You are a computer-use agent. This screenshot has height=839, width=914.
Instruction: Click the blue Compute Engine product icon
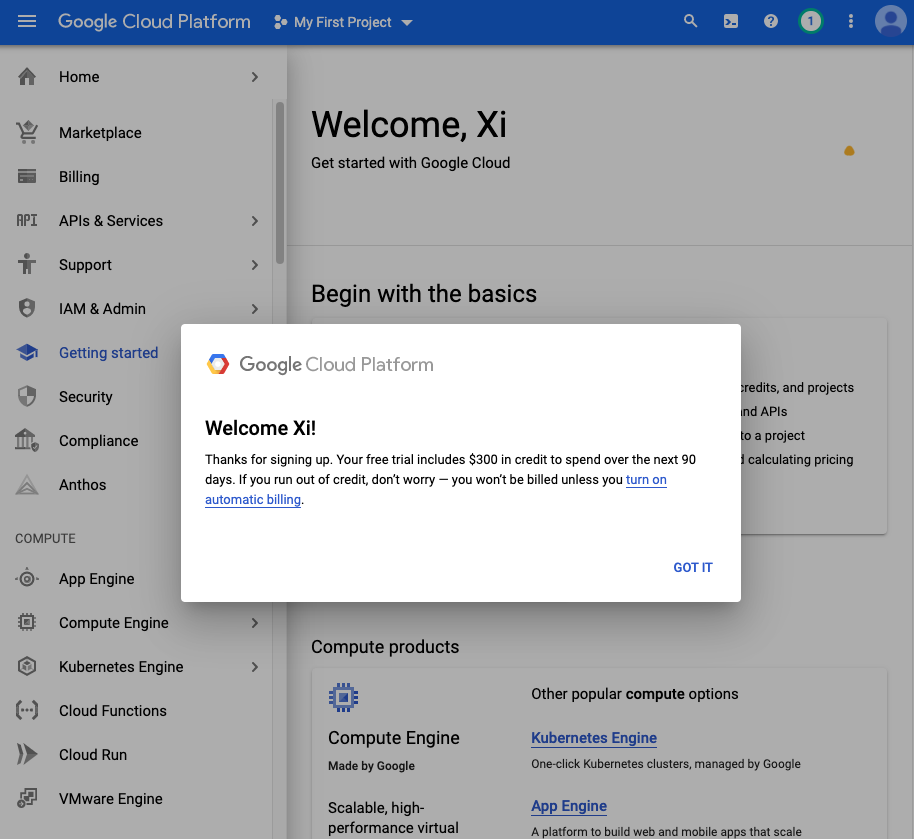click(343, 697)
